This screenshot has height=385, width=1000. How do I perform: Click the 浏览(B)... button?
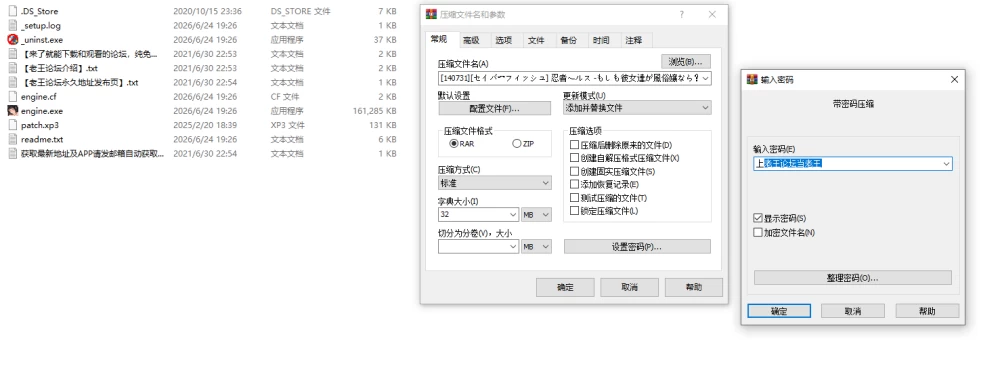pyautogui.click(x=686, y=61)
